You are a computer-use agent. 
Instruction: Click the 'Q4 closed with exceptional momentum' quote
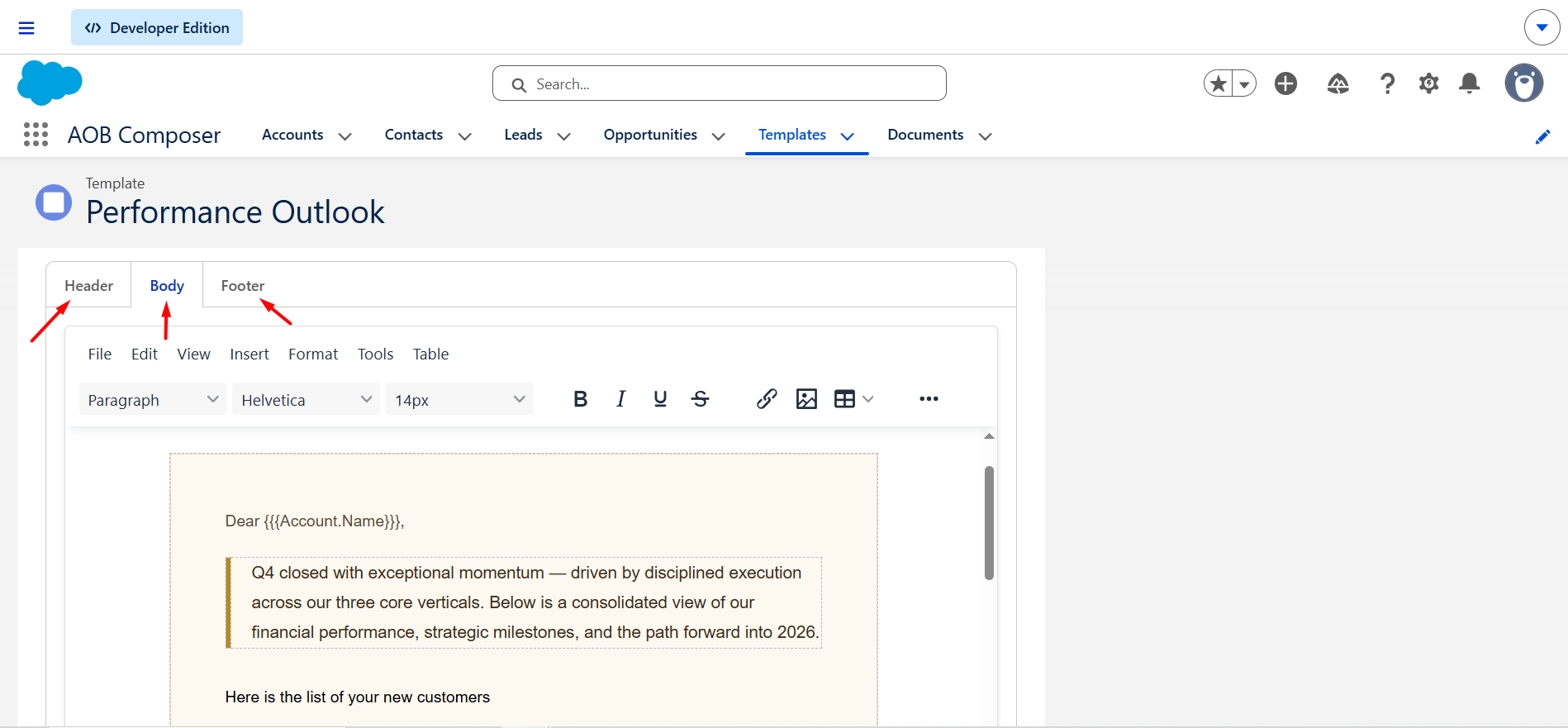[x=525, y=602]
